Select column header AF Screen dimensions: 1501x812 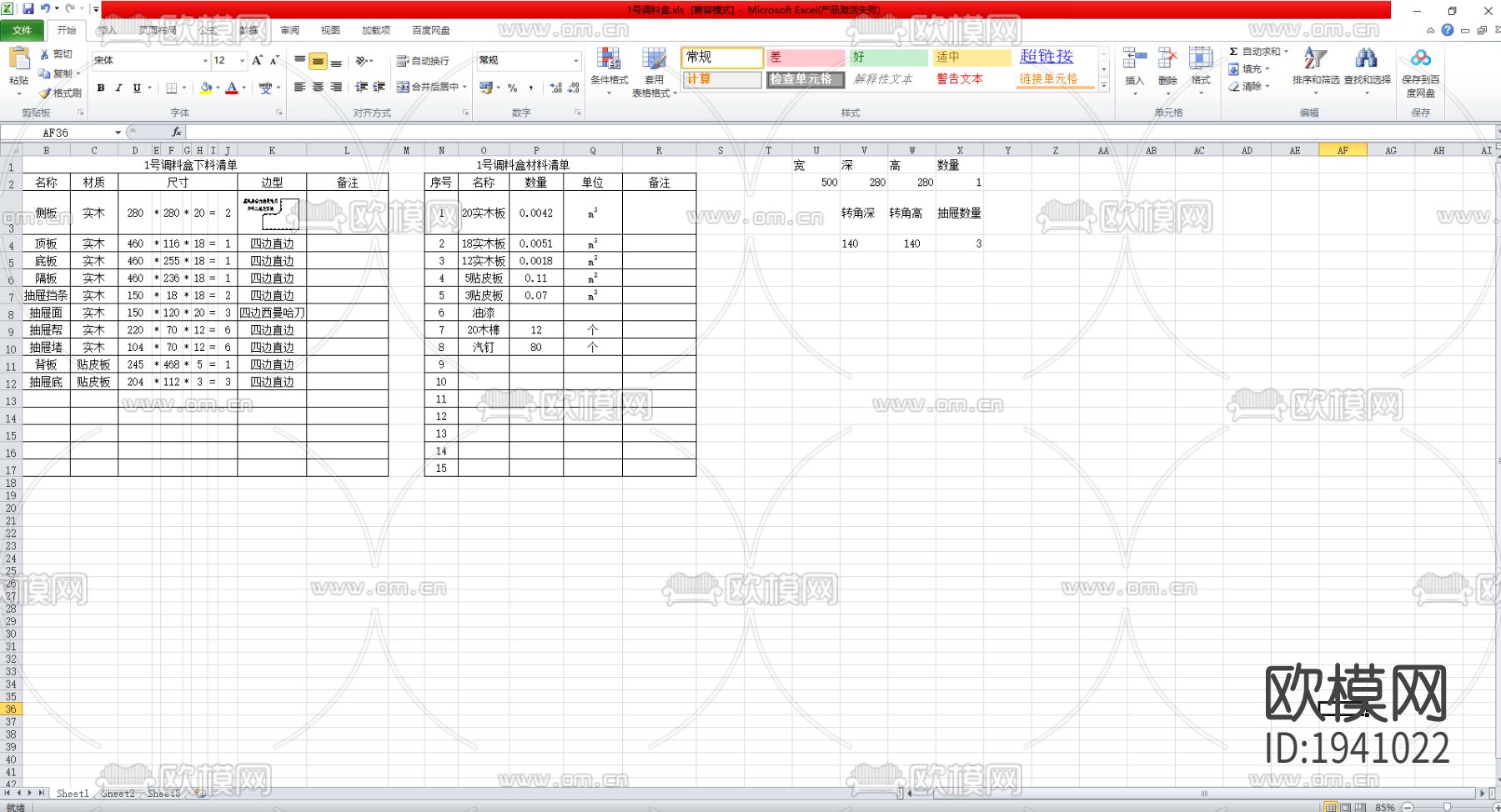coord(1343,150)
